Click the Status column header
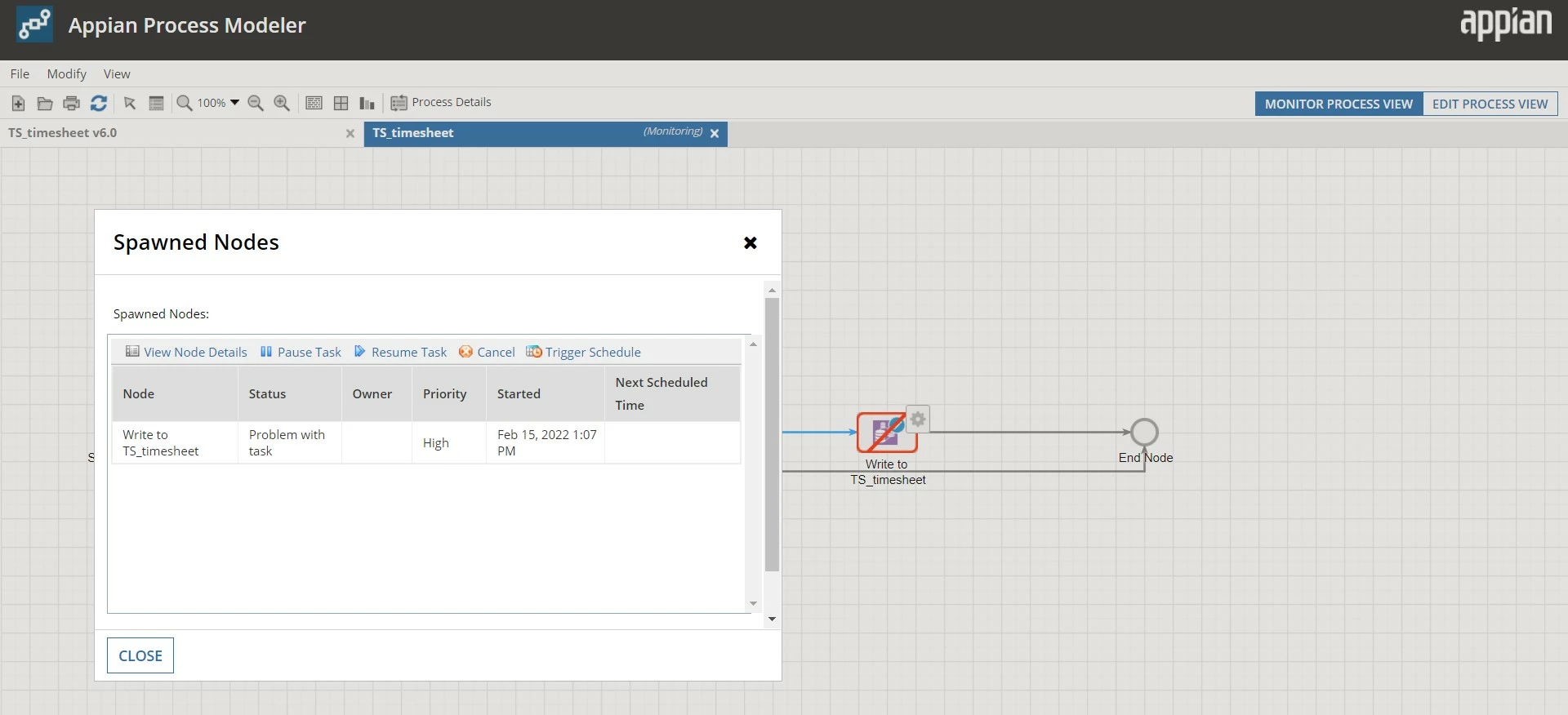The image size is (1568, 715). 290,393
